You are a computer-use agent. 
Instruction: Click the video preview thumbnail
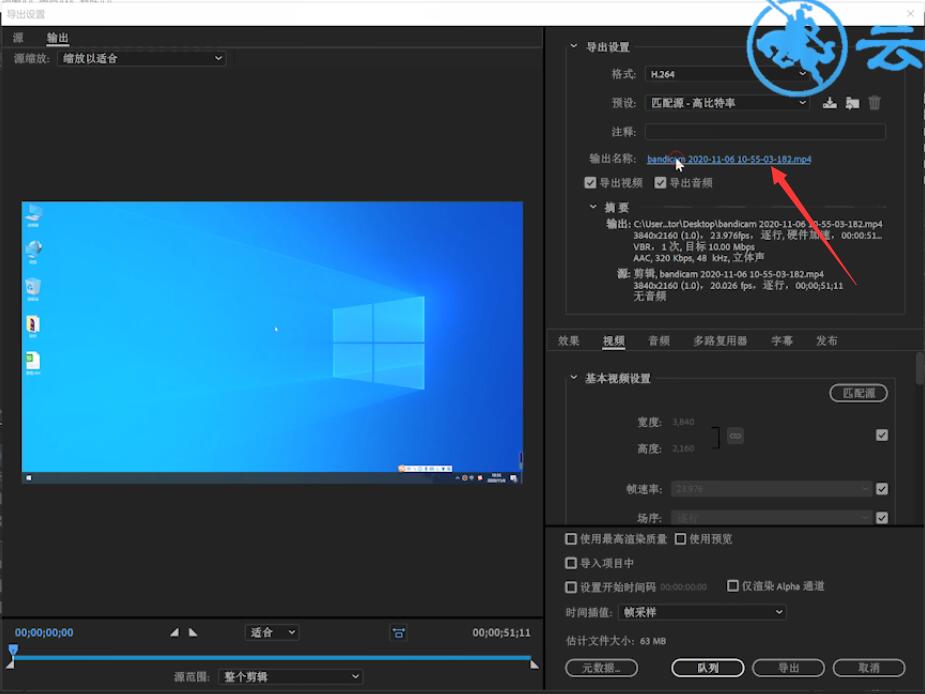[272, 342]
